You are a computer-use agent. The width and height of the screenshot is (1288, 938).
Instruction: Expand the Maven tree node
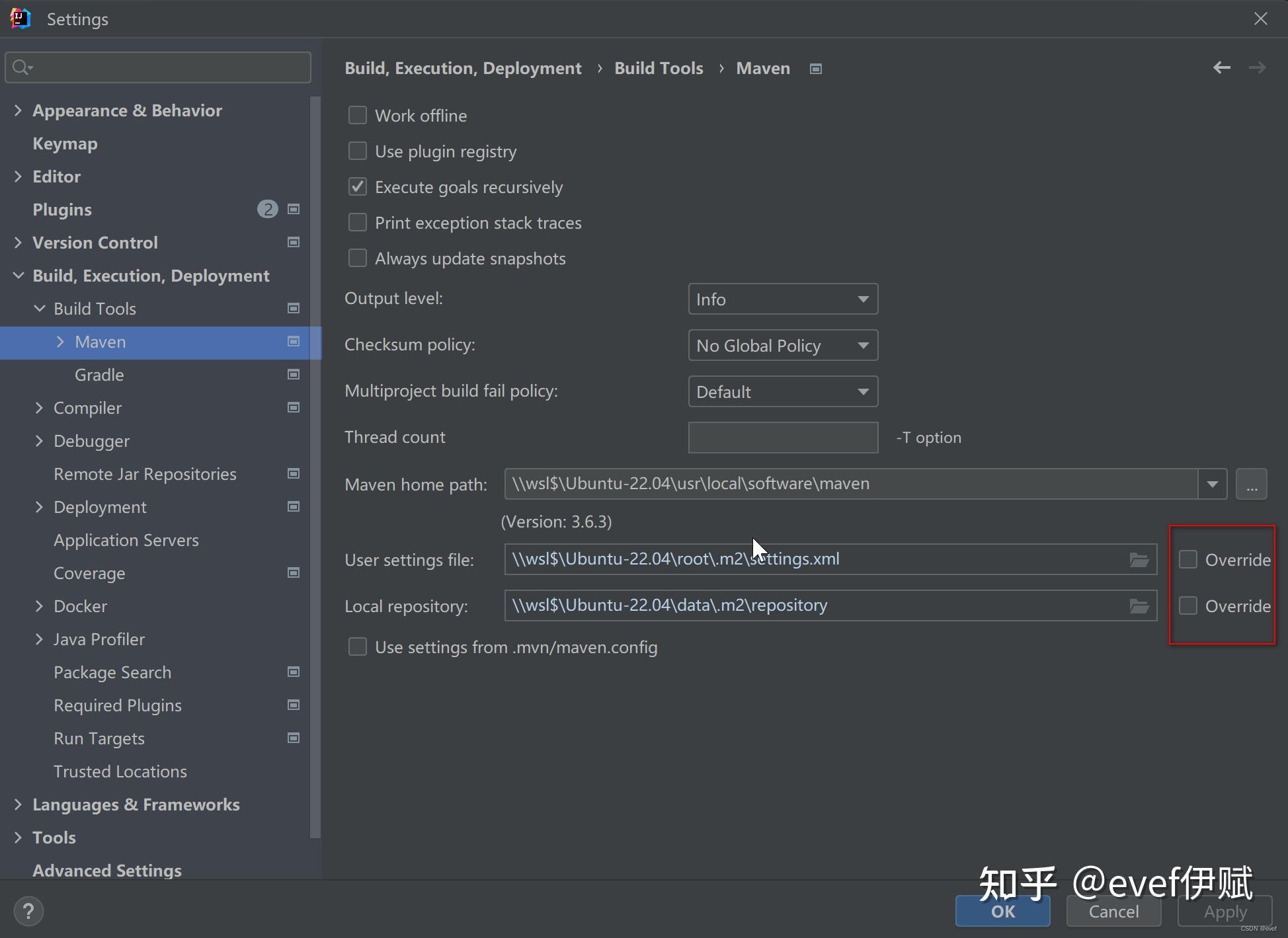pyautogui.click(x=60, y=342)
